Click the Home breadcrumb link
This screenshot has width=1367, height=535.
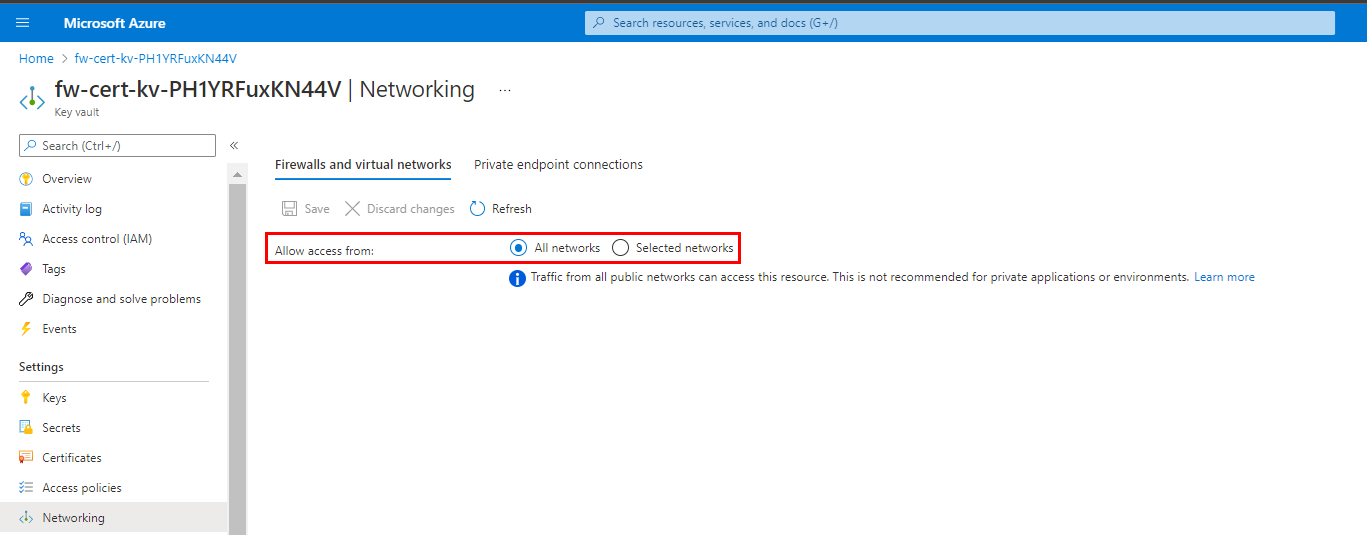[36, 59]
